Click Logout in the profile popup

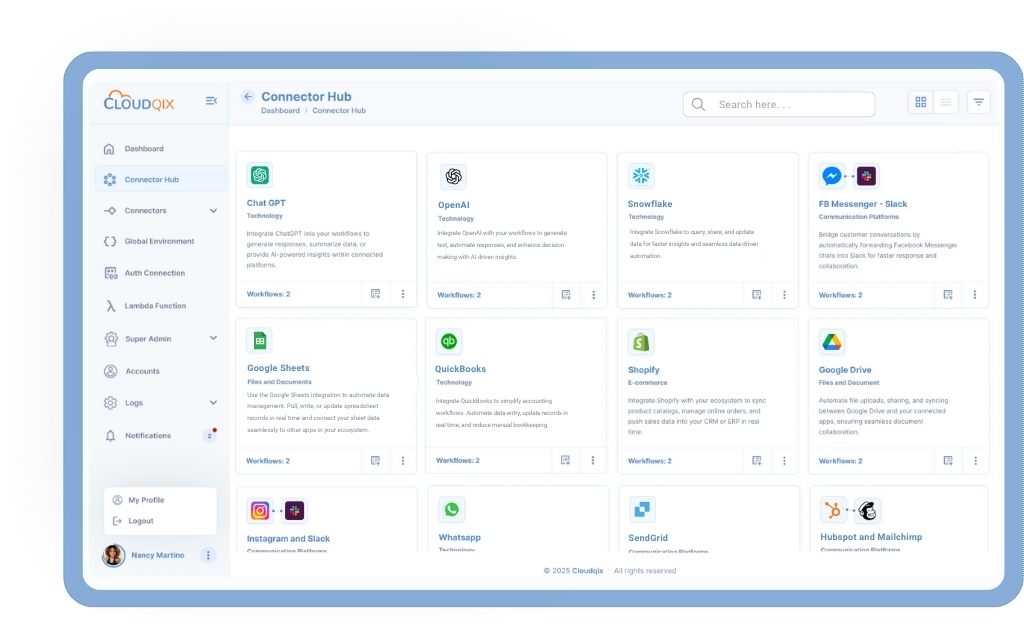pyautogui.click(x=141, y=521)
